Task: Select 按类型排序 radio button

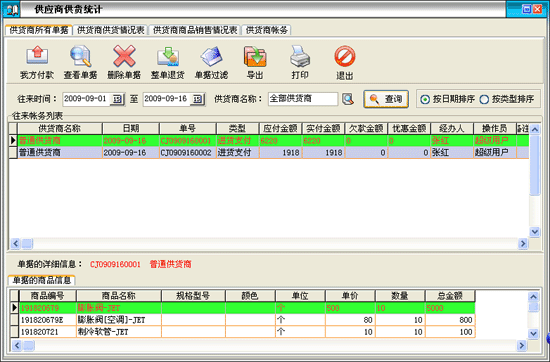Action: pyautogui.click(x=484, y=100)
